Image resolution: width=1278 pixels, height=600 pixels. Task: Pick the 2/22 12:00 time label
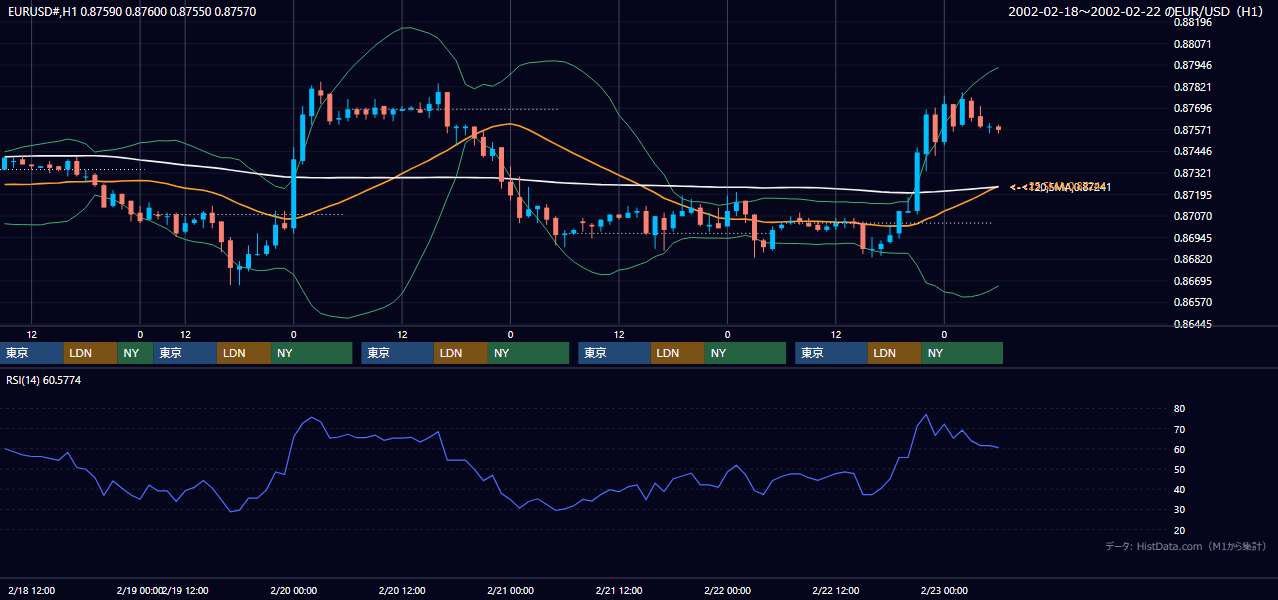pyautogui.click(x=837, y=591)
